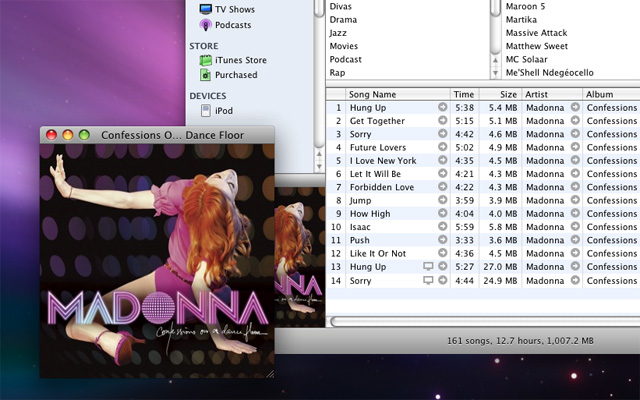640x400 pixels.
Task: Select the Rap genre
Action: pyautogui.click(x=339, y=72)
